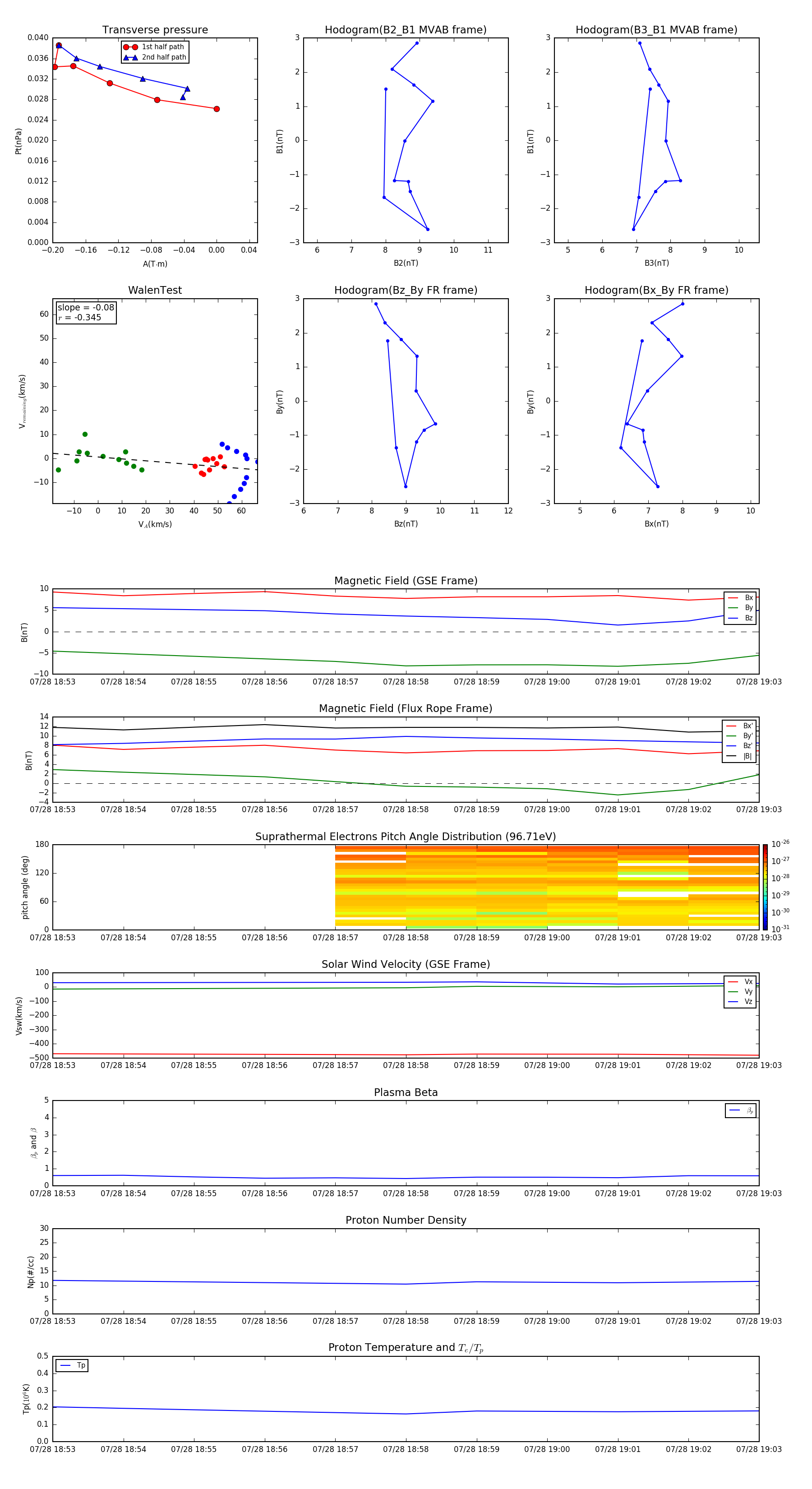This screenshot has width=812, height=1489.
Task: Click the Pt(nPa) y-axis label
Action: click(18, 140)
